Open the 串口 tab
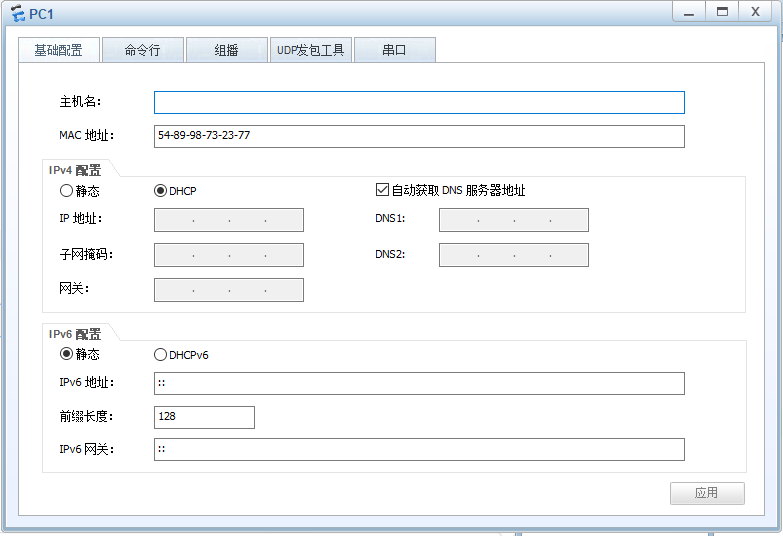 pos(394,50)
